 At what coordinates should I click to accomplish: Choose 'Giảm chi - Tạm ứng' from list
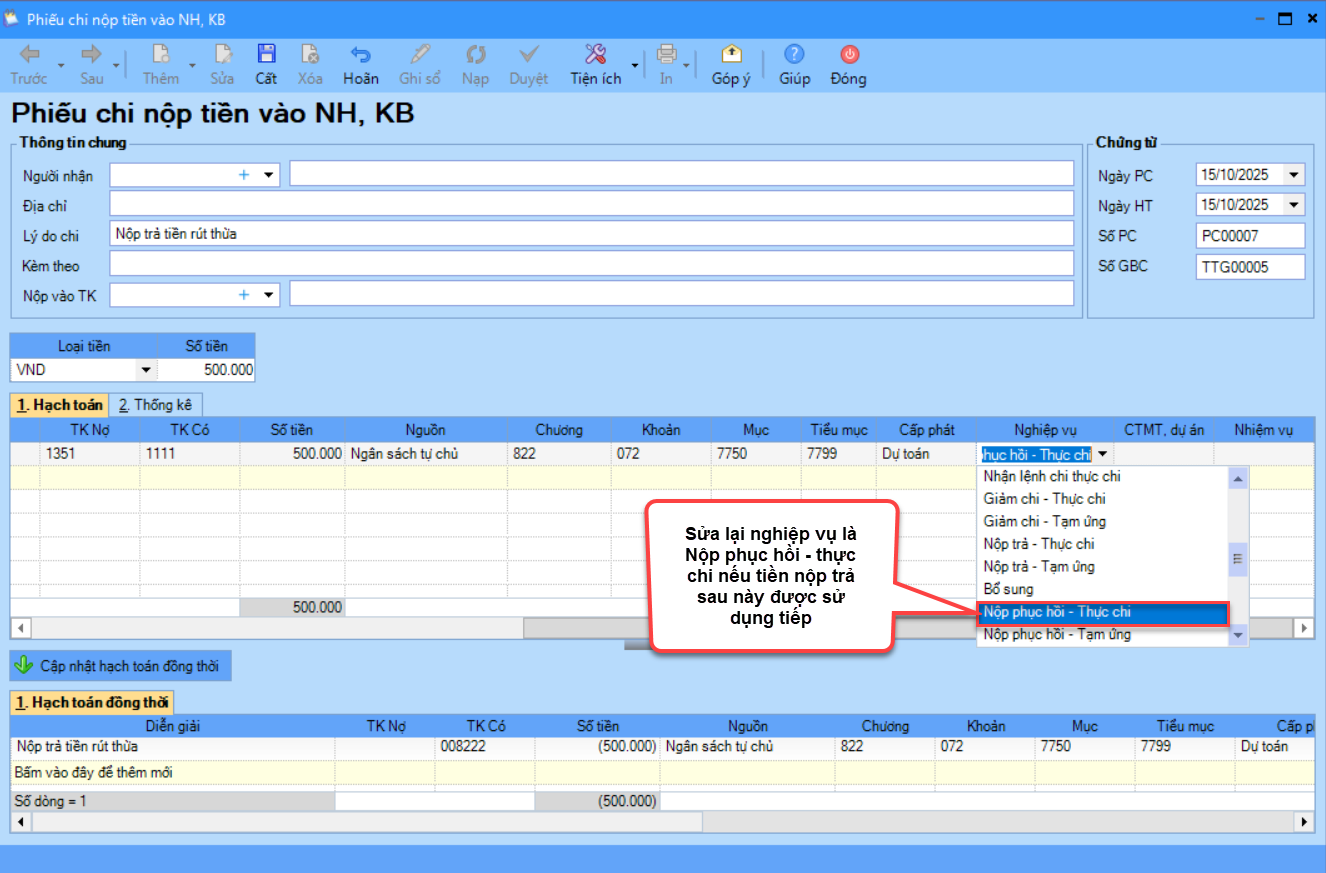click(x=1044, y=521)
